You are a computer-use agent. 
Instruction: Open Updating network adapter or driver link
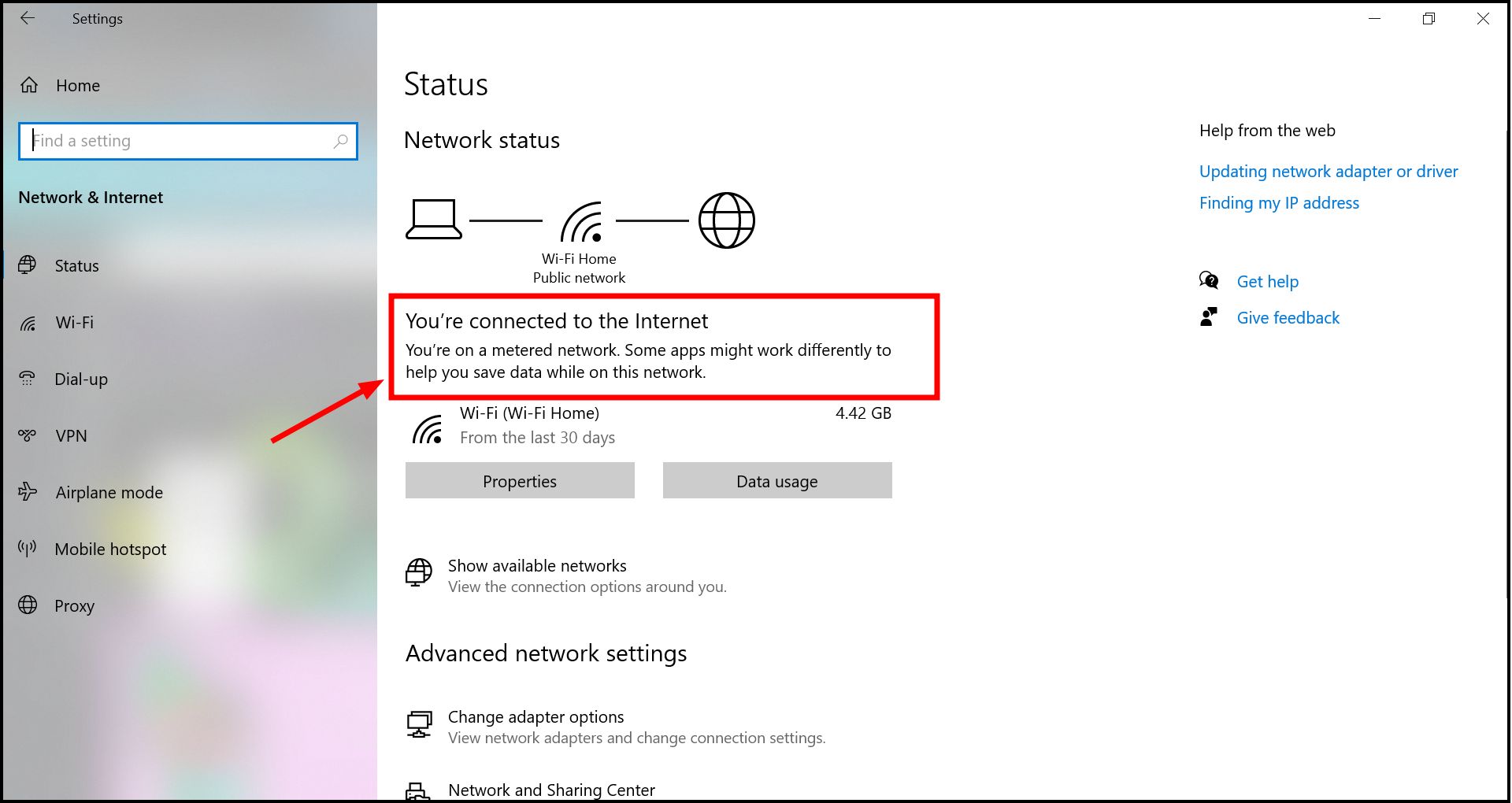pos(1329,171)
